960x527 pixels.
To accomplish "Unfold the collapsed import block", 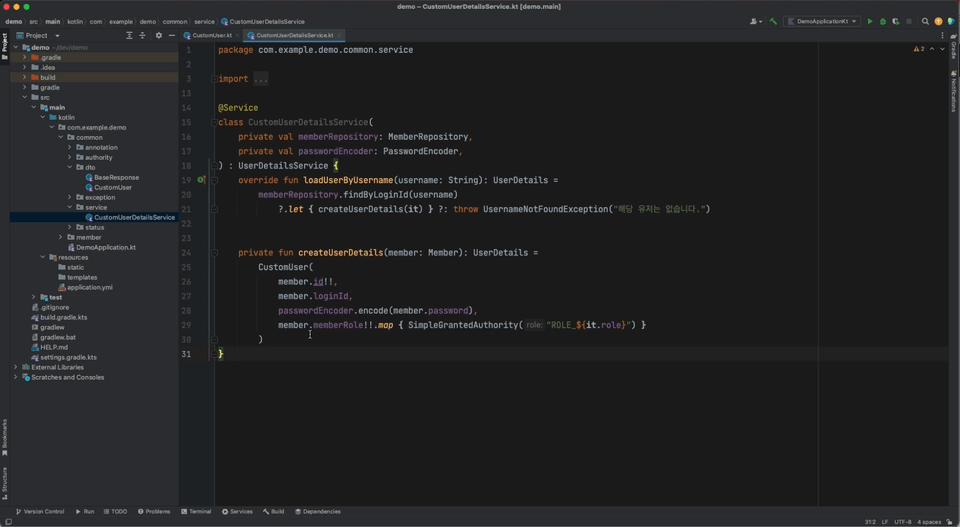I will [x=260, y=79].
